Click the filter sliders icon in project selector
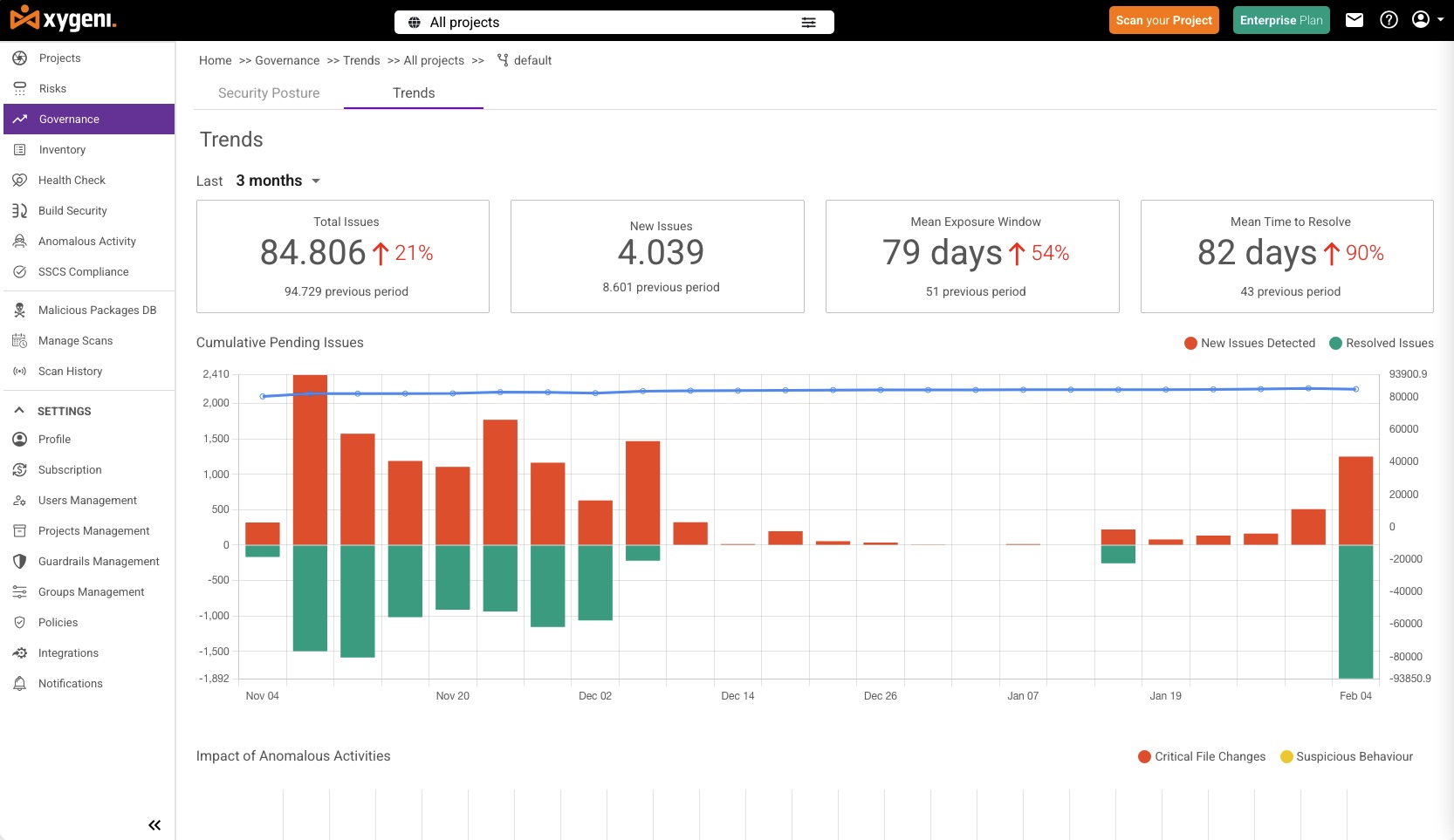 pyautogui.click(x=809, y=23)
